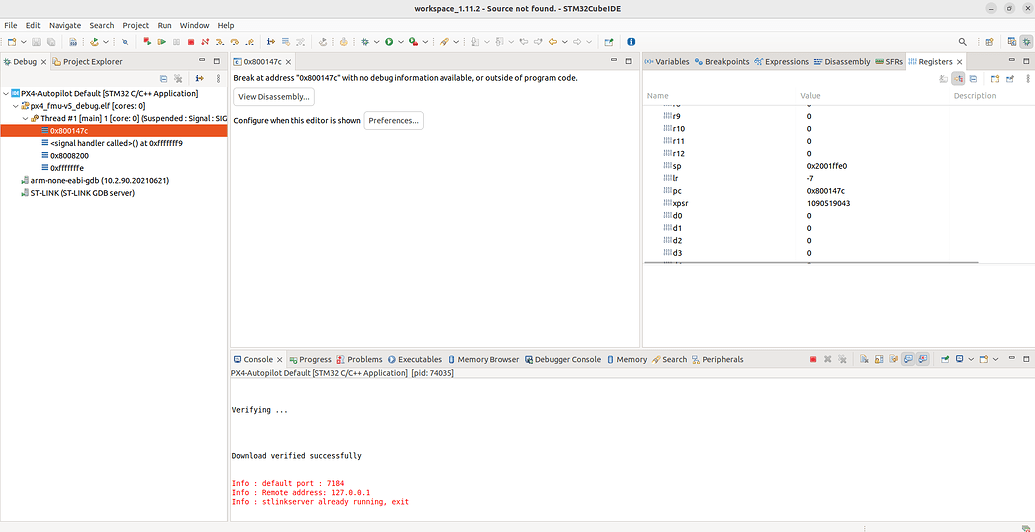
Task: Switch to the Project Explorer tab
Action: click(87, 61)
